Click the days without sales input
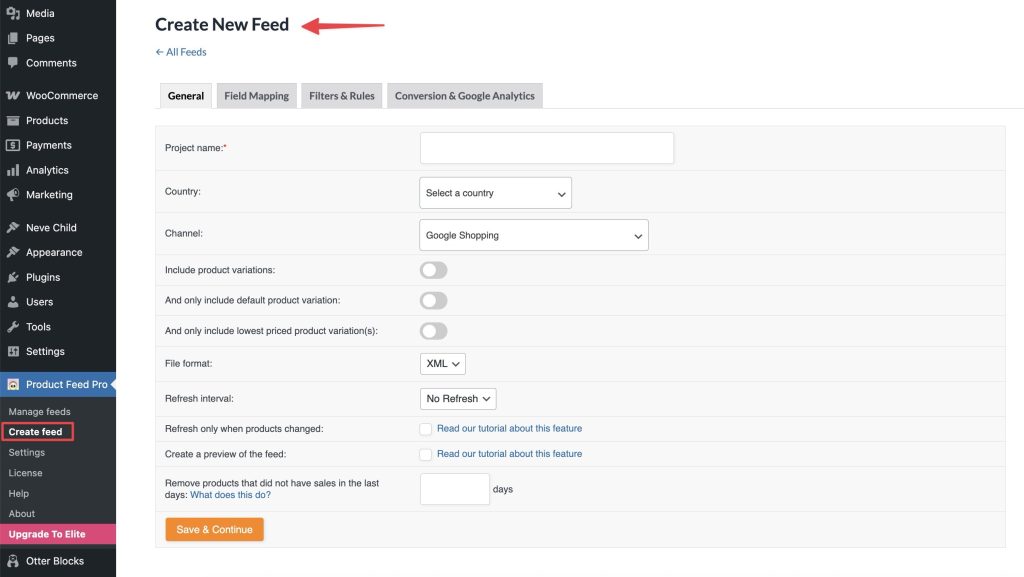Viewport: 1024px width, 577px height. [455, 489]
